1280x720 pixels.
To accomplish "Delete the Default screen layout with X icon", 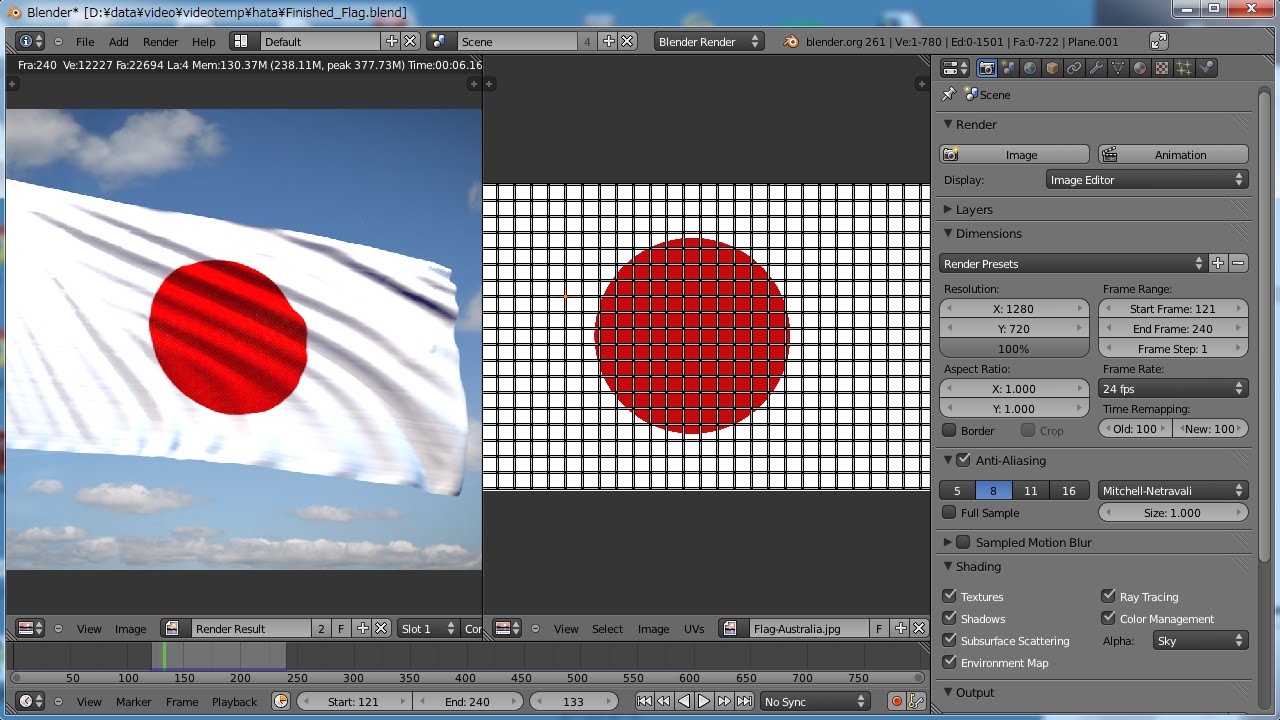I will point(409,41).
